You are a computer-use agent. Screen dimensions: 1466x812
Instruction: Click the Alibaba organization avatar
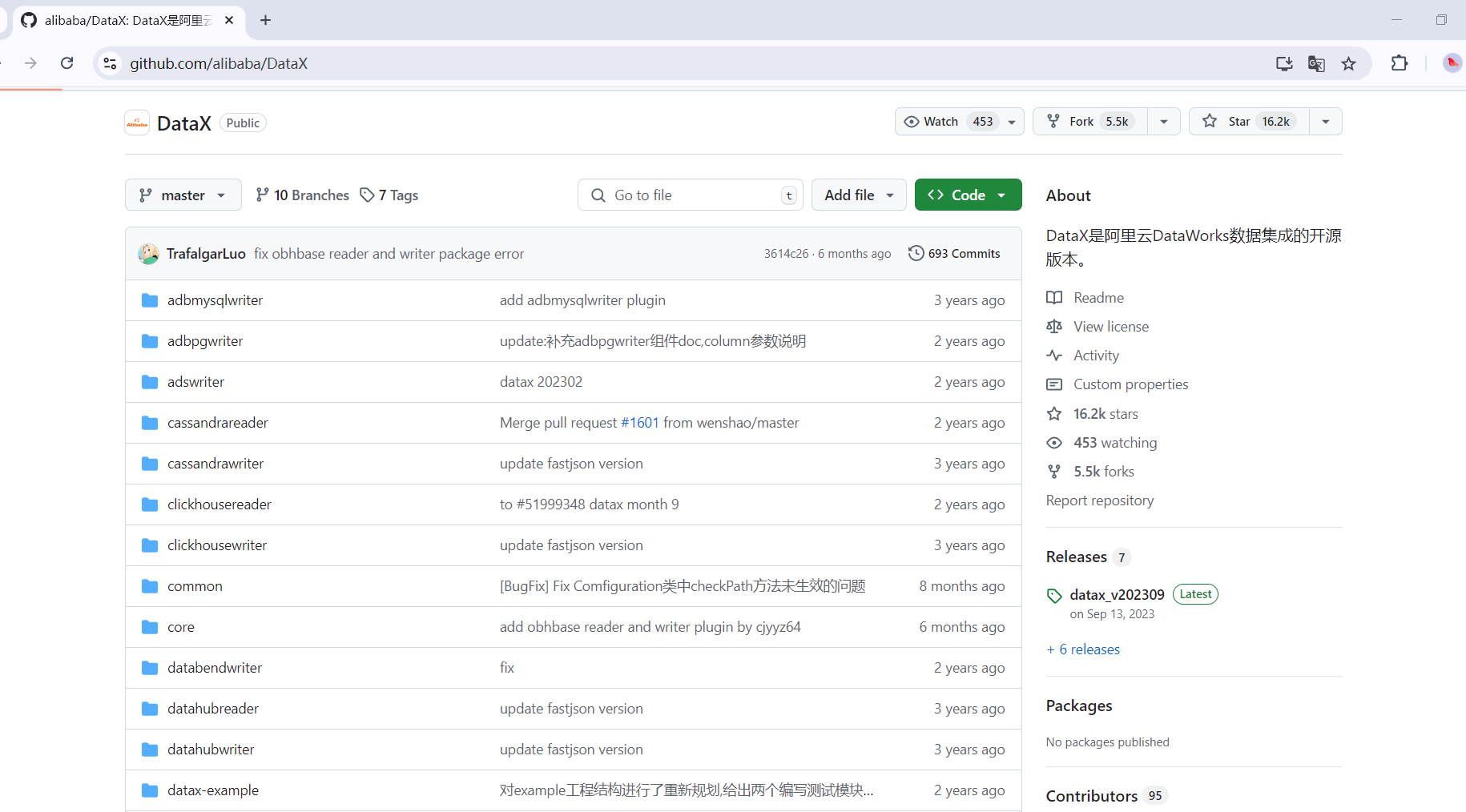click(137, 123)
